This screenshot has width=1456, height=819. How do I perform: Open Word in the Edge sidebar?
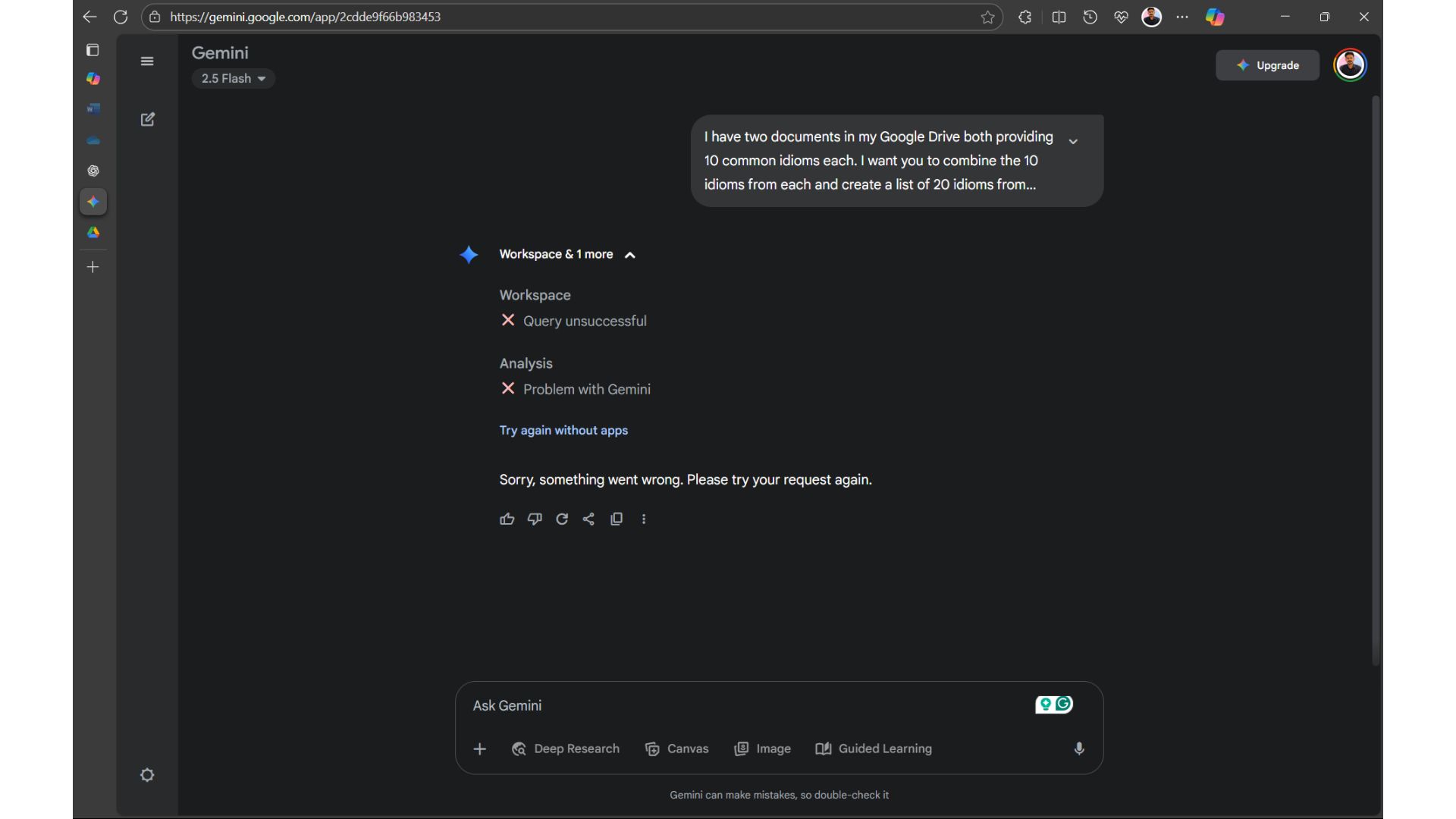(x=93, y=108)
